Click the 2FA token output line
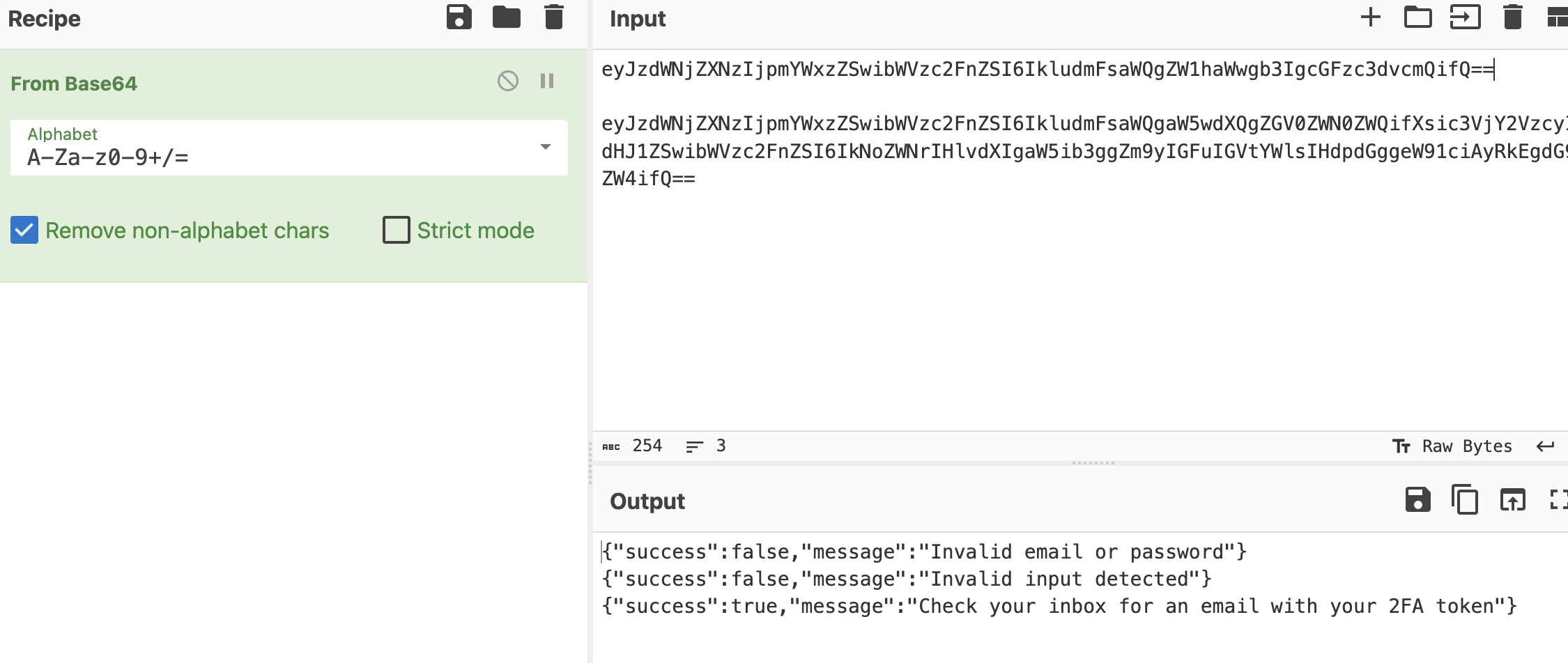 (1059, 606)
